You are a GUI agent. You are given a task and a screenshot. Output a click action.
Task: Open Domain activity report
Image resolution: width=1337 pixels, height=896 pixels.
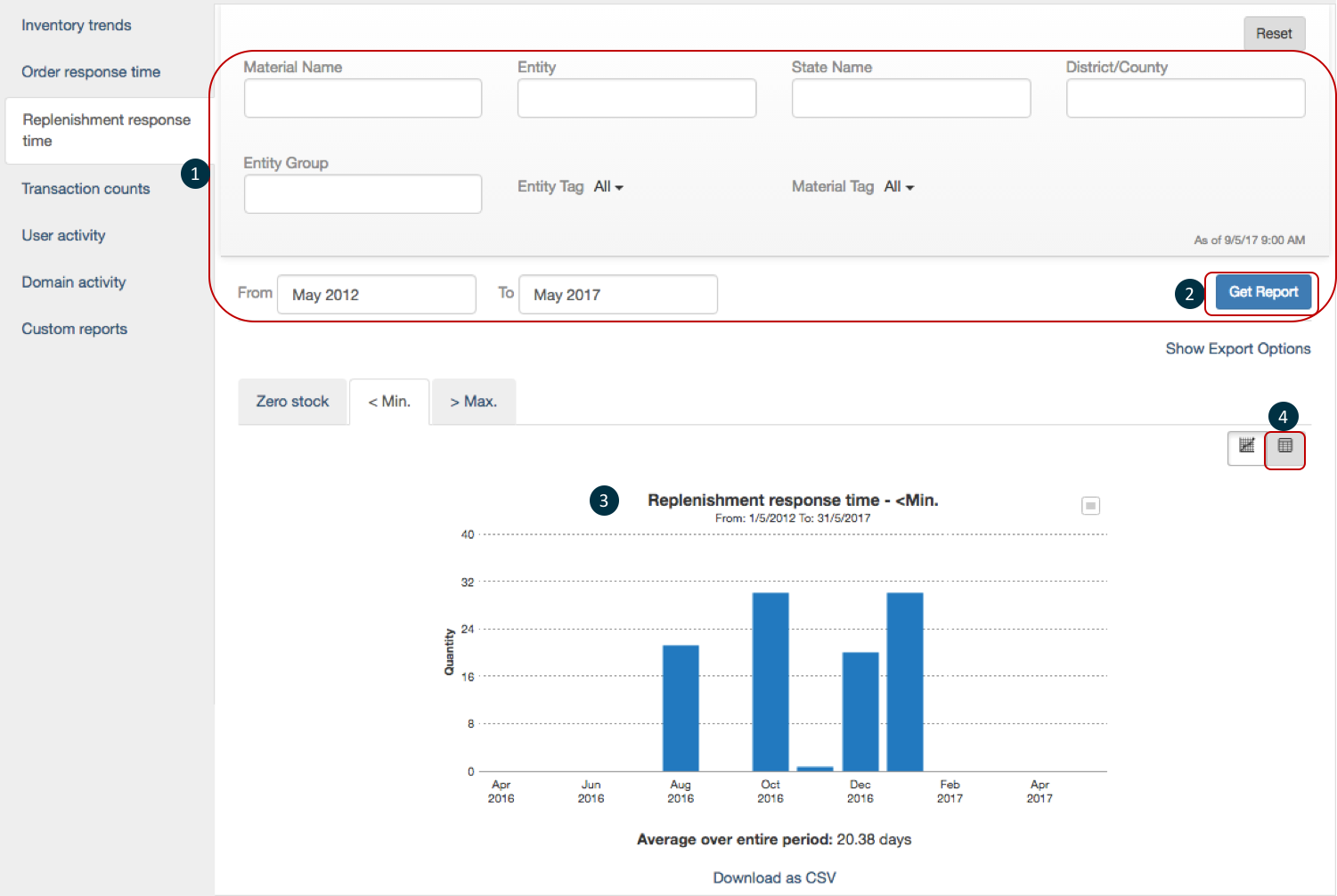pos(74,282)
